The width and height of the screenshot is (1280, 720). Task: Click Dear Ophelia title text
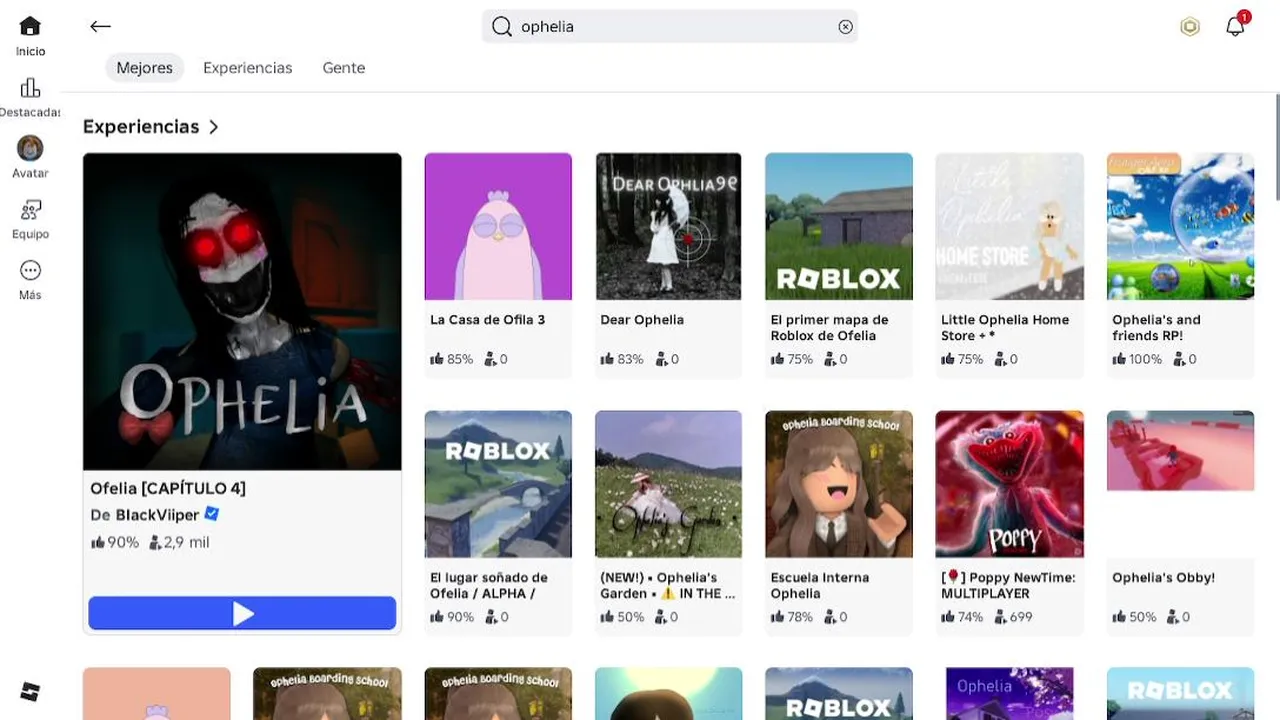click(642, 320)
